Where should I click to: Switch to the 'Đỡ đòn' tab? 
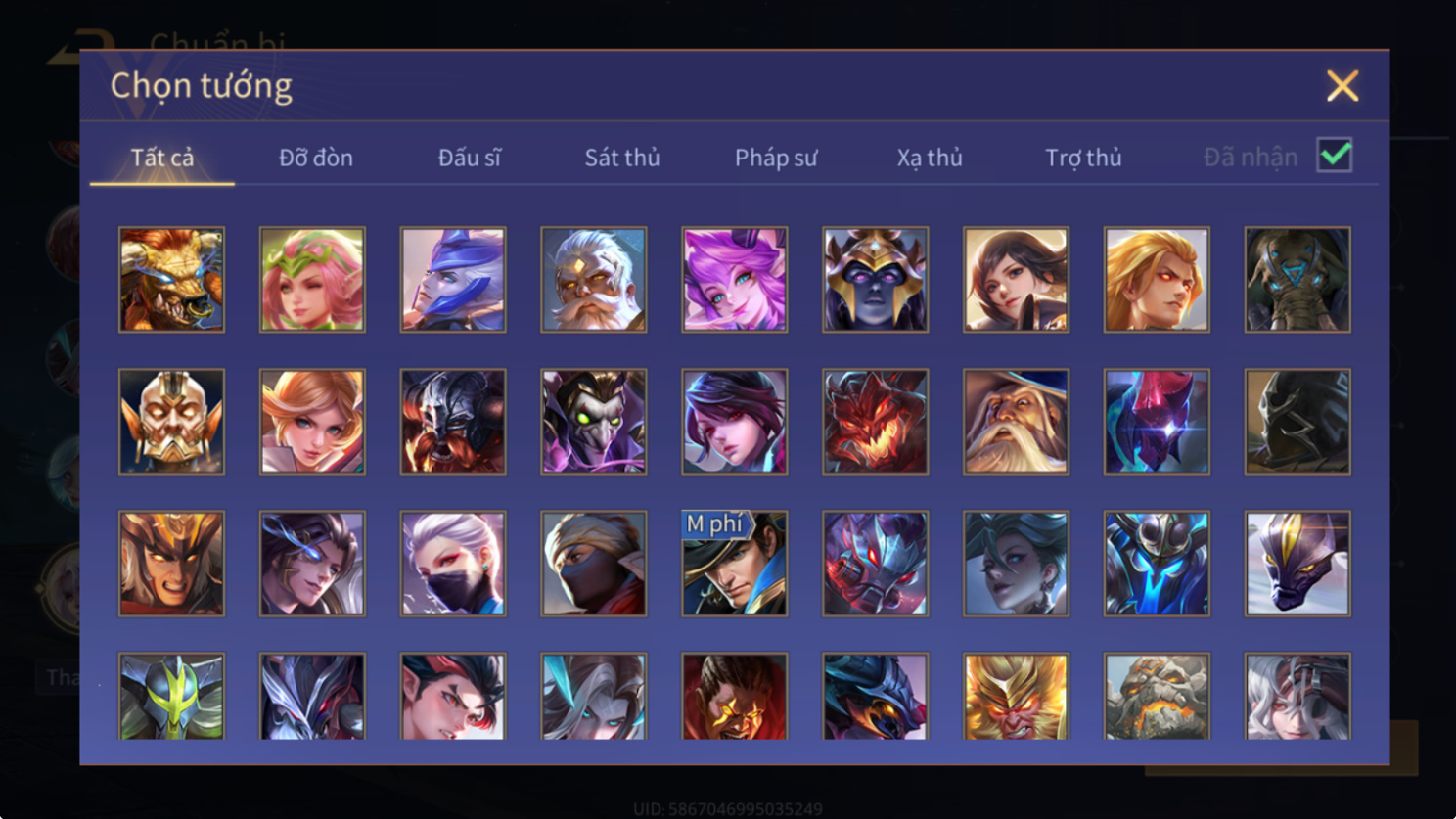point(316,158)
